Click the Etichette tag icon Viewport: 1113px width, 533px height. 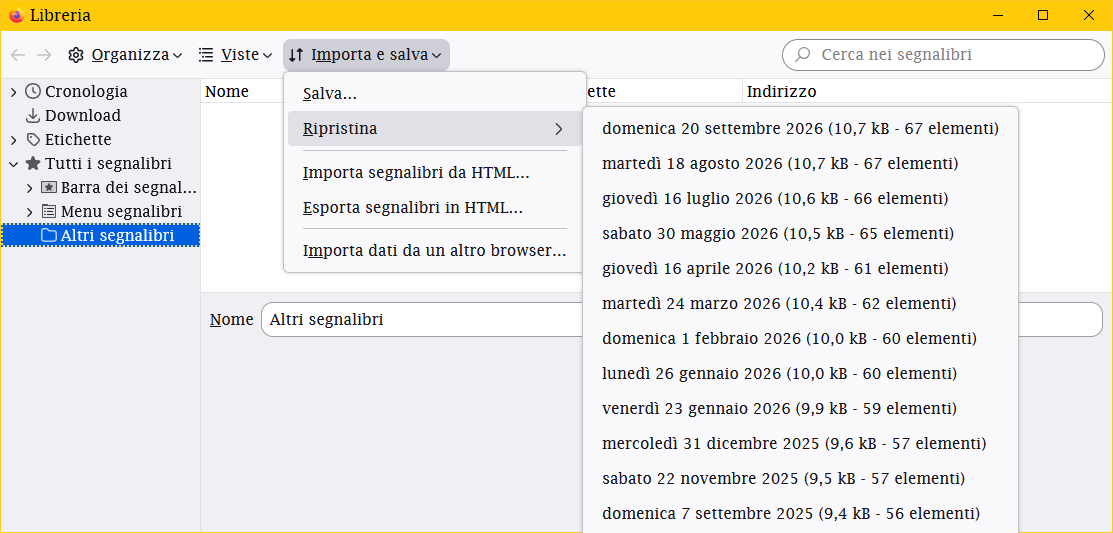33,140
